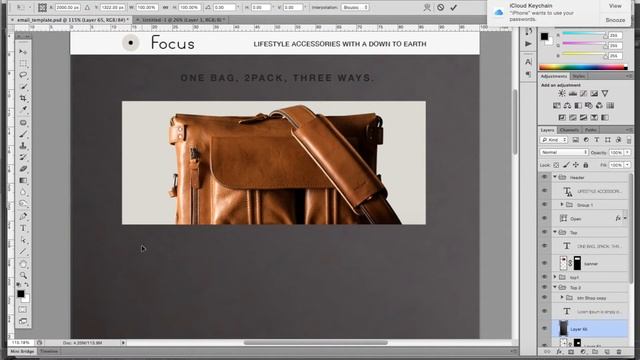Switch to the Styles tab
Image resolution: width=640 pixels, height=360 pixels.
[579, 76]
